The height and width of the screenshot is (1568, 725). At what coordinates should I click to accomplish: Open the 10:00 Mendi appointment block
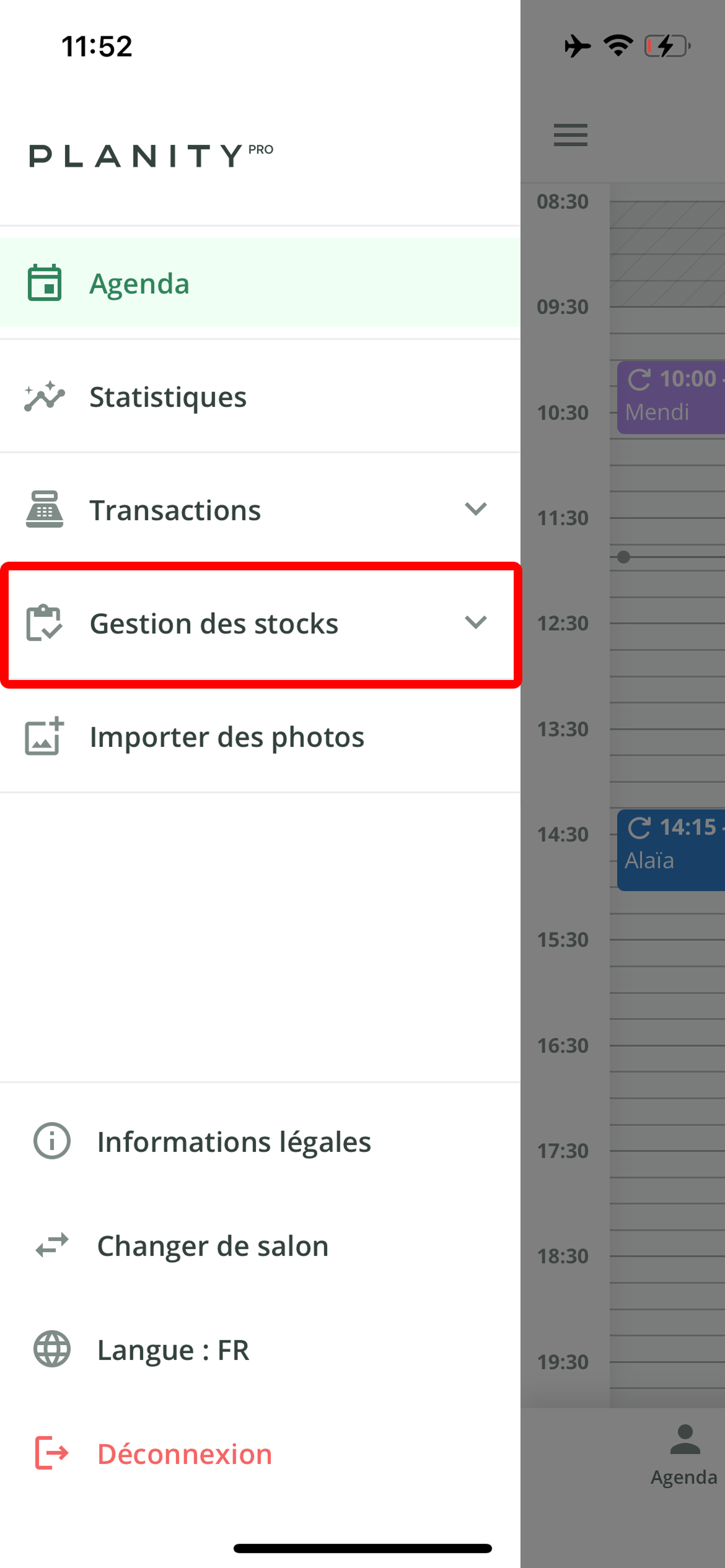pyautogui.click(x=671, y=396)
